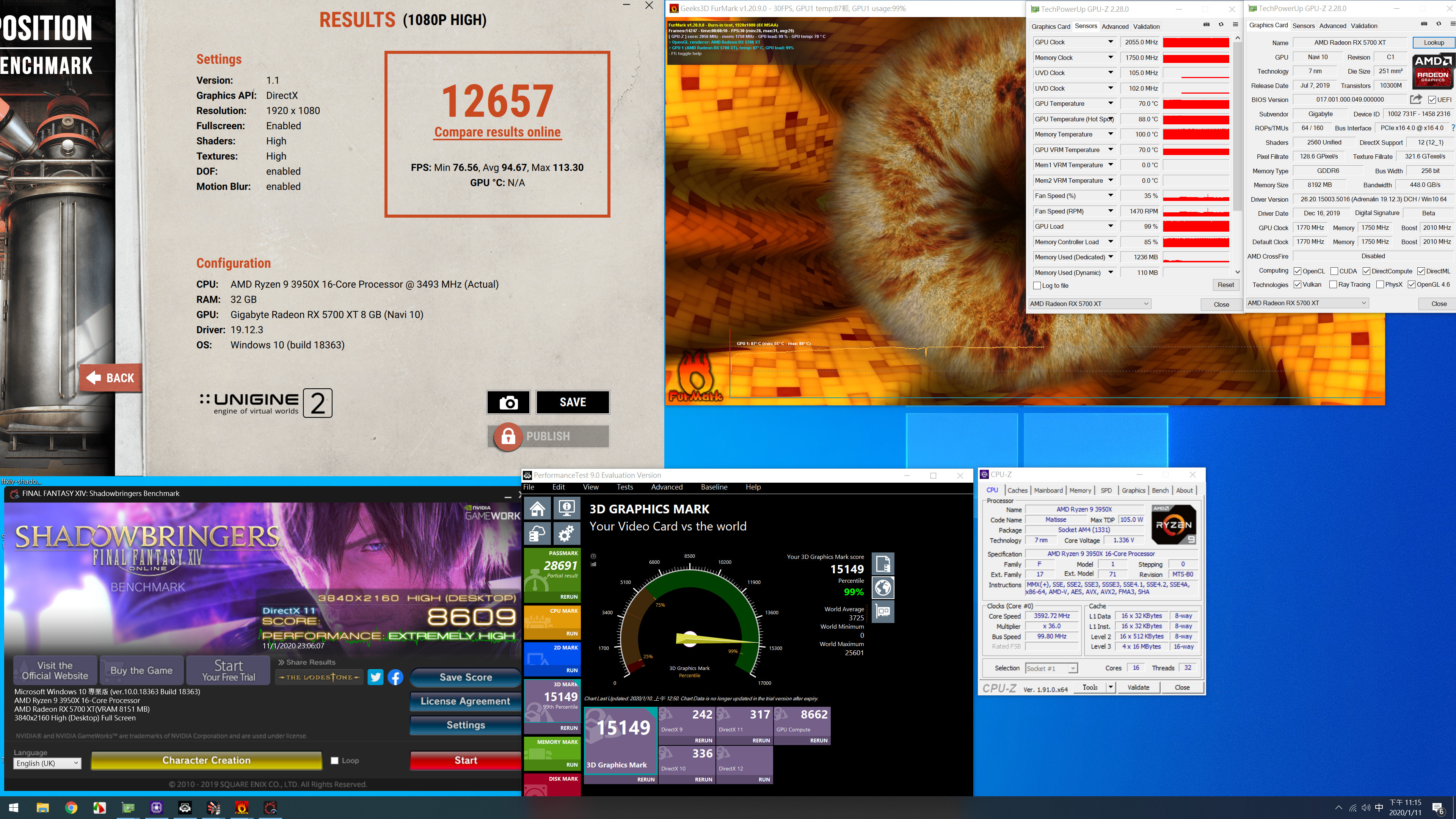
Task: Switch to CPU-Z via taskbar icon
Action: pos(157,808)
